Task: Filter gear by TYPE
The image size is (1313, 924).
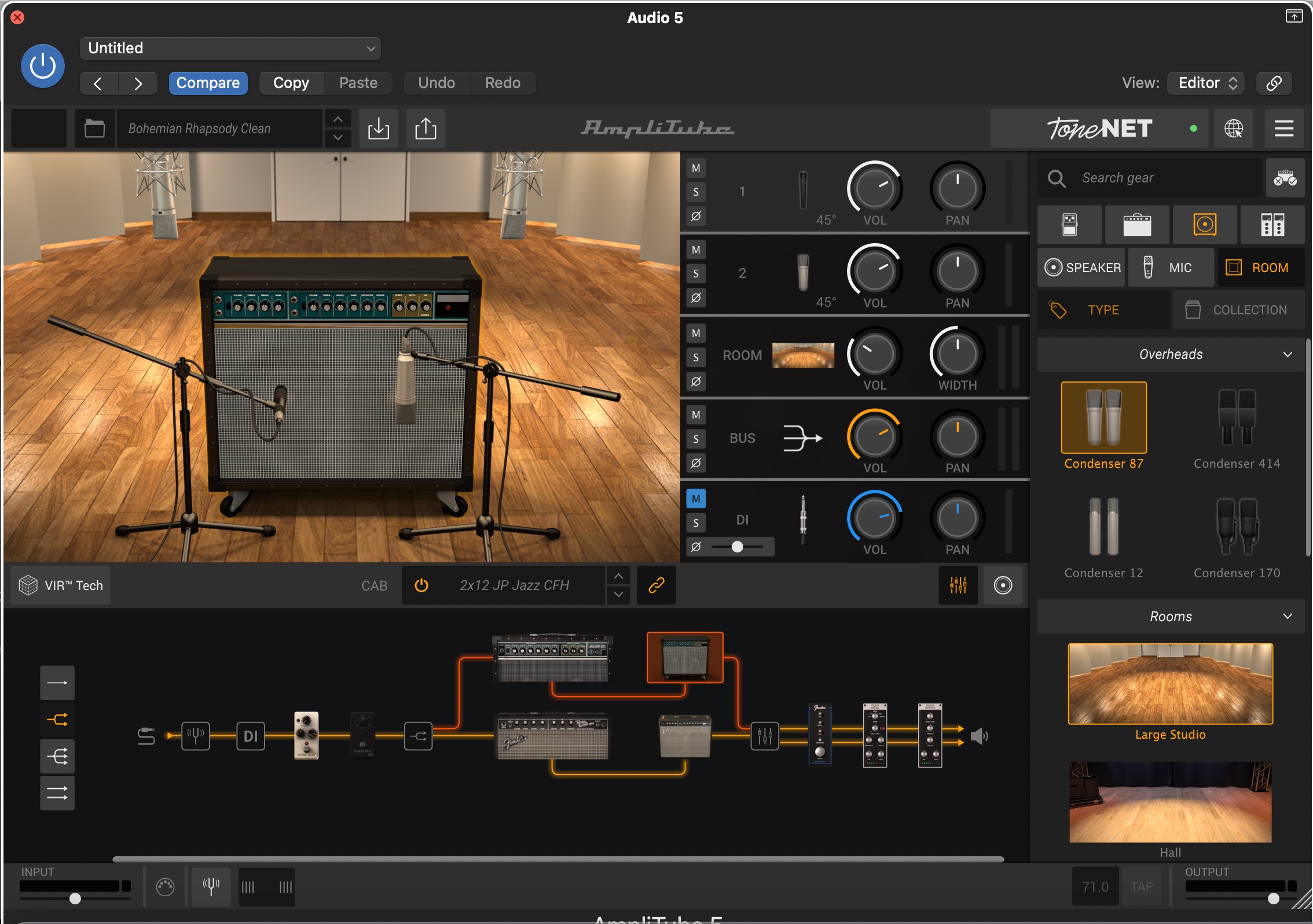Action: click(1103, 310)
